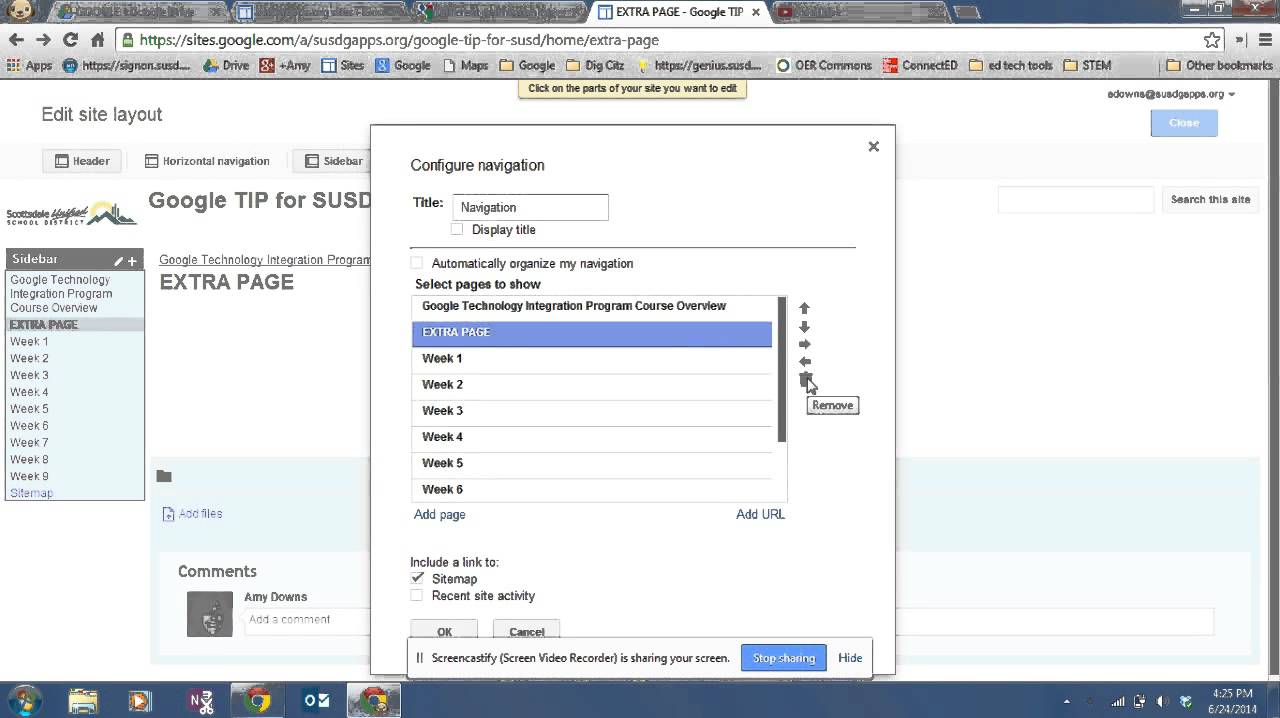The image size is (1280, 718).
Task: Select Week 6 in the pages list
Action: pyautogui.click(x=592, y=489)
